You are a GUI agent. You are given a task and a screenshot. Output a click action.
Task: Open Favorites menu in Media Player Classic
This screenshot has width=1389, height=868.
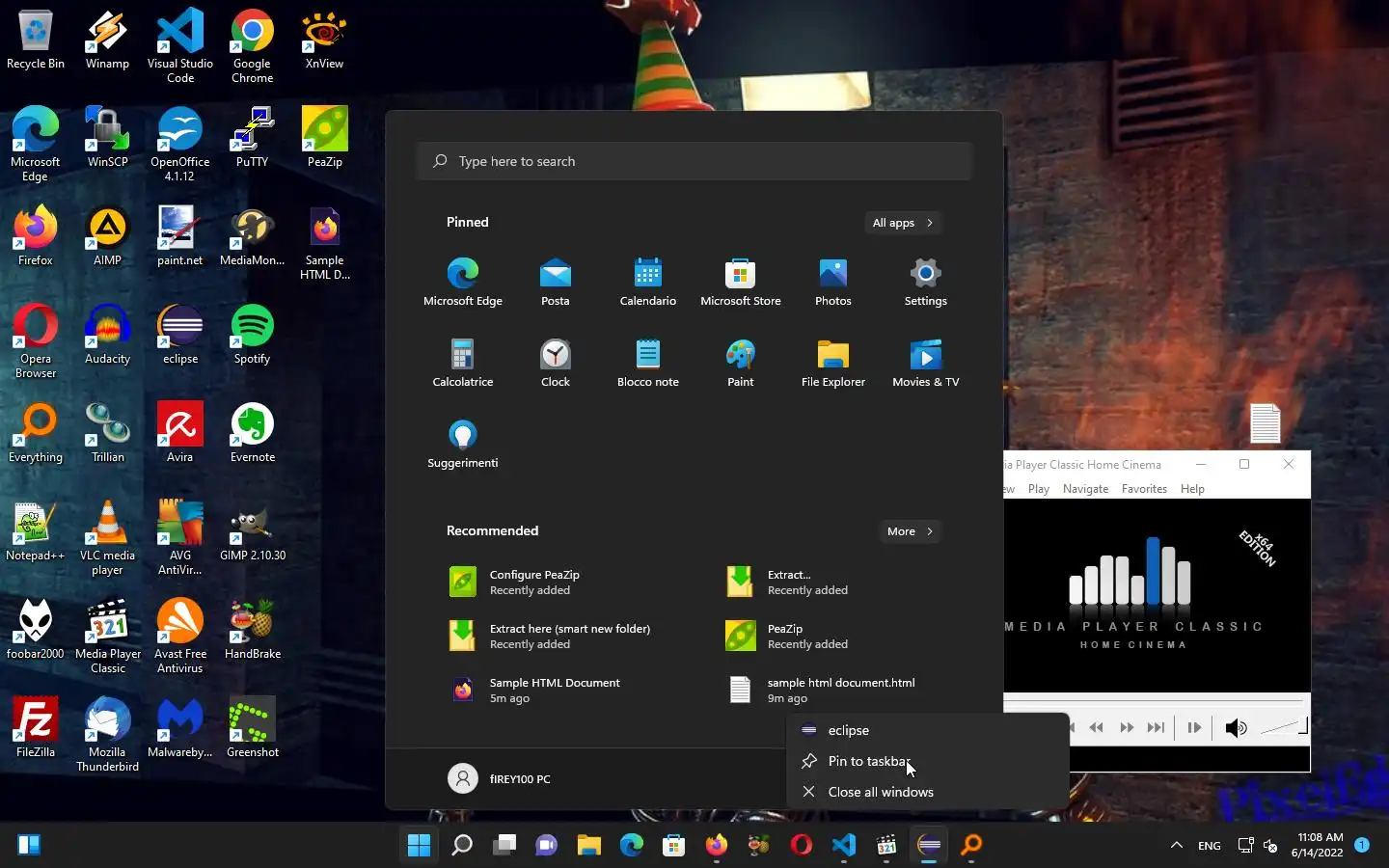click(x=1144, y=489)
